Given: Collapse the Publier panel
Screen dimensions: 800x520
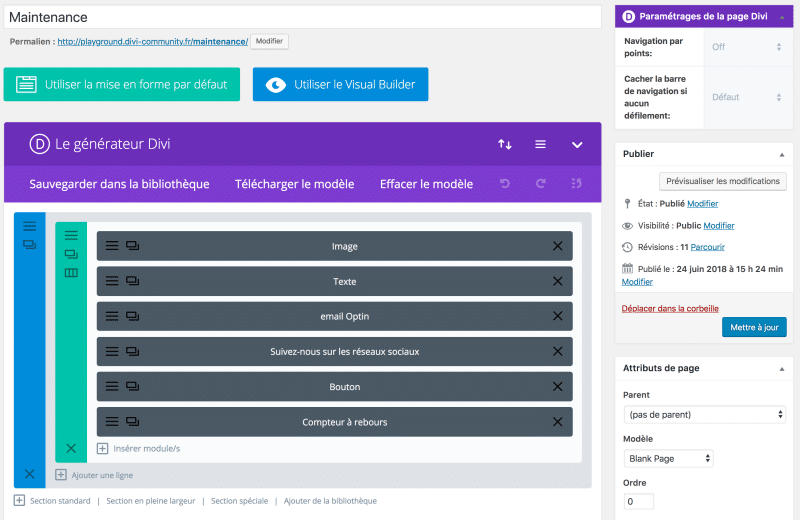Looking at the screenshot, I should (x=781, y=154).
